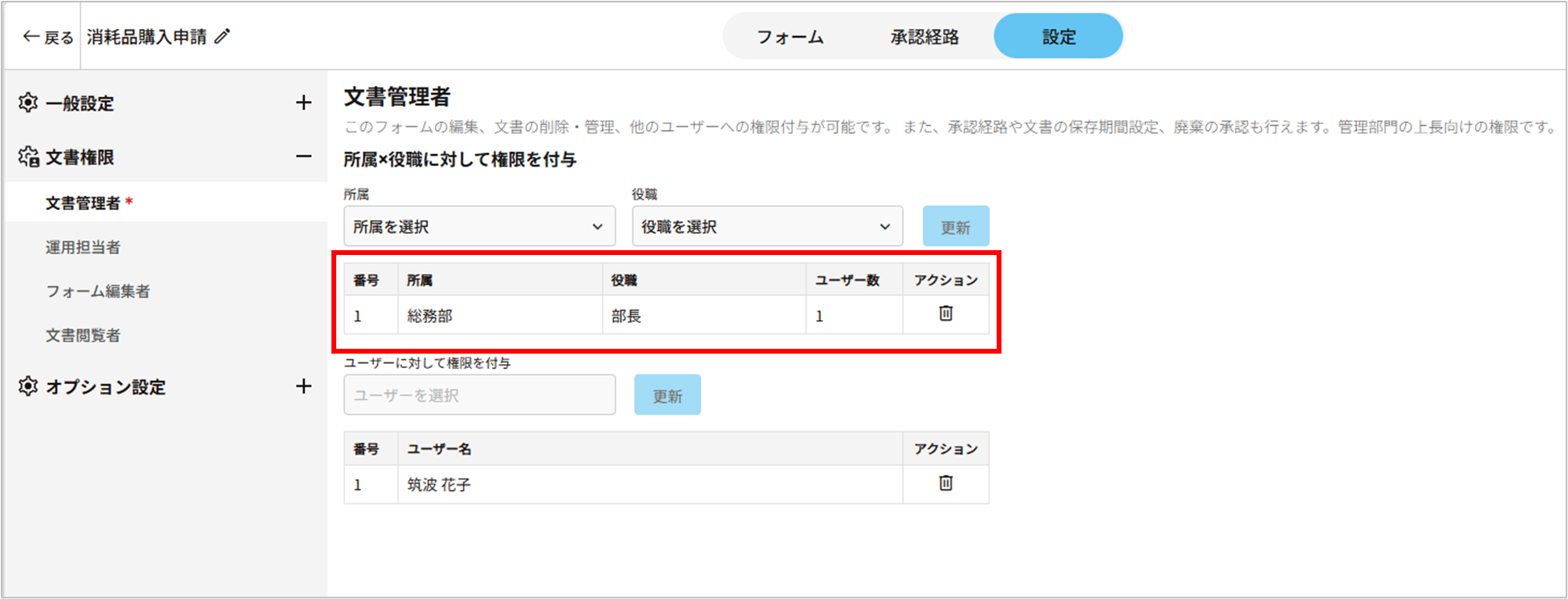This screenshot has width=1568, height=599.
Task: Click the 文書権限 gear-lock icon
Action: coord(29,157)
